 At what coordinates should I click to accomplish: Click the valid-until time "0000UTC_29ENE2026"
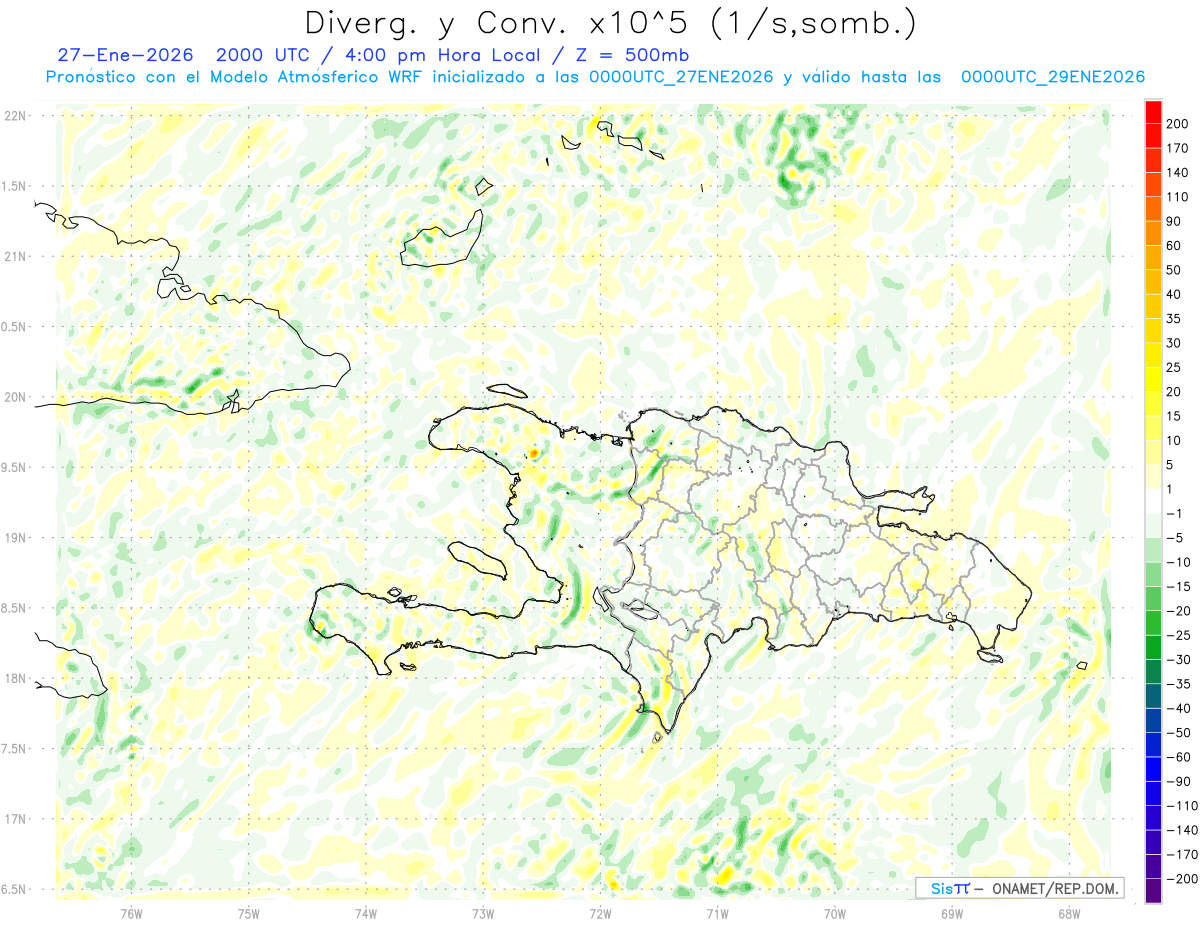[1053, 77]
